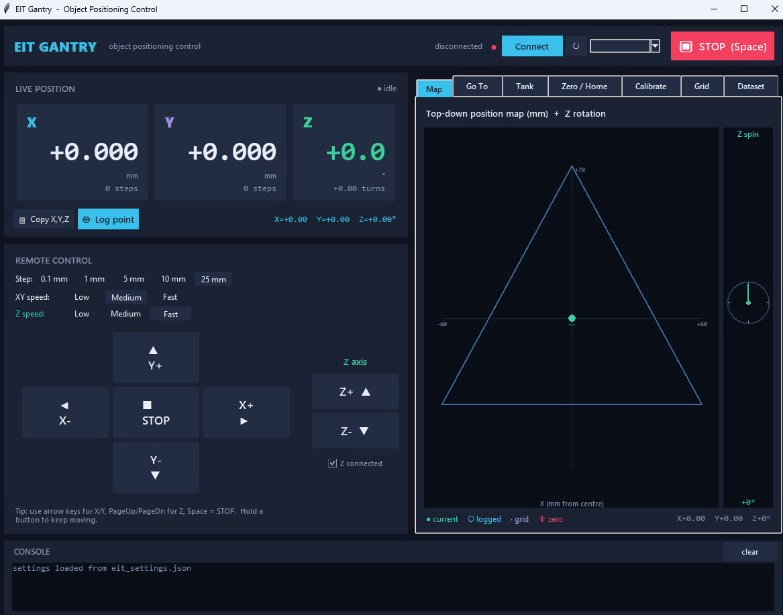
Task: Click the red 'zero' legend entry
Action: (551, 519)
